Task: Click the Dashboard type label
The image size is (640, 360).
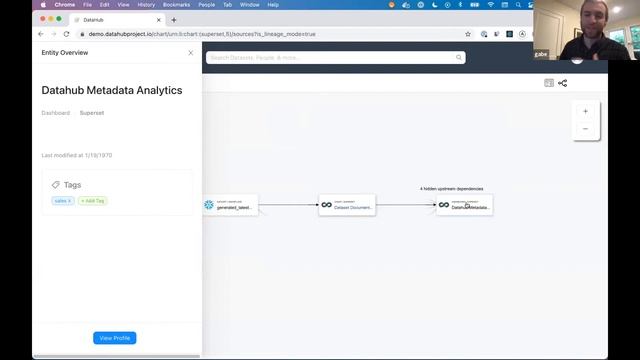Action: pos(56,113)
